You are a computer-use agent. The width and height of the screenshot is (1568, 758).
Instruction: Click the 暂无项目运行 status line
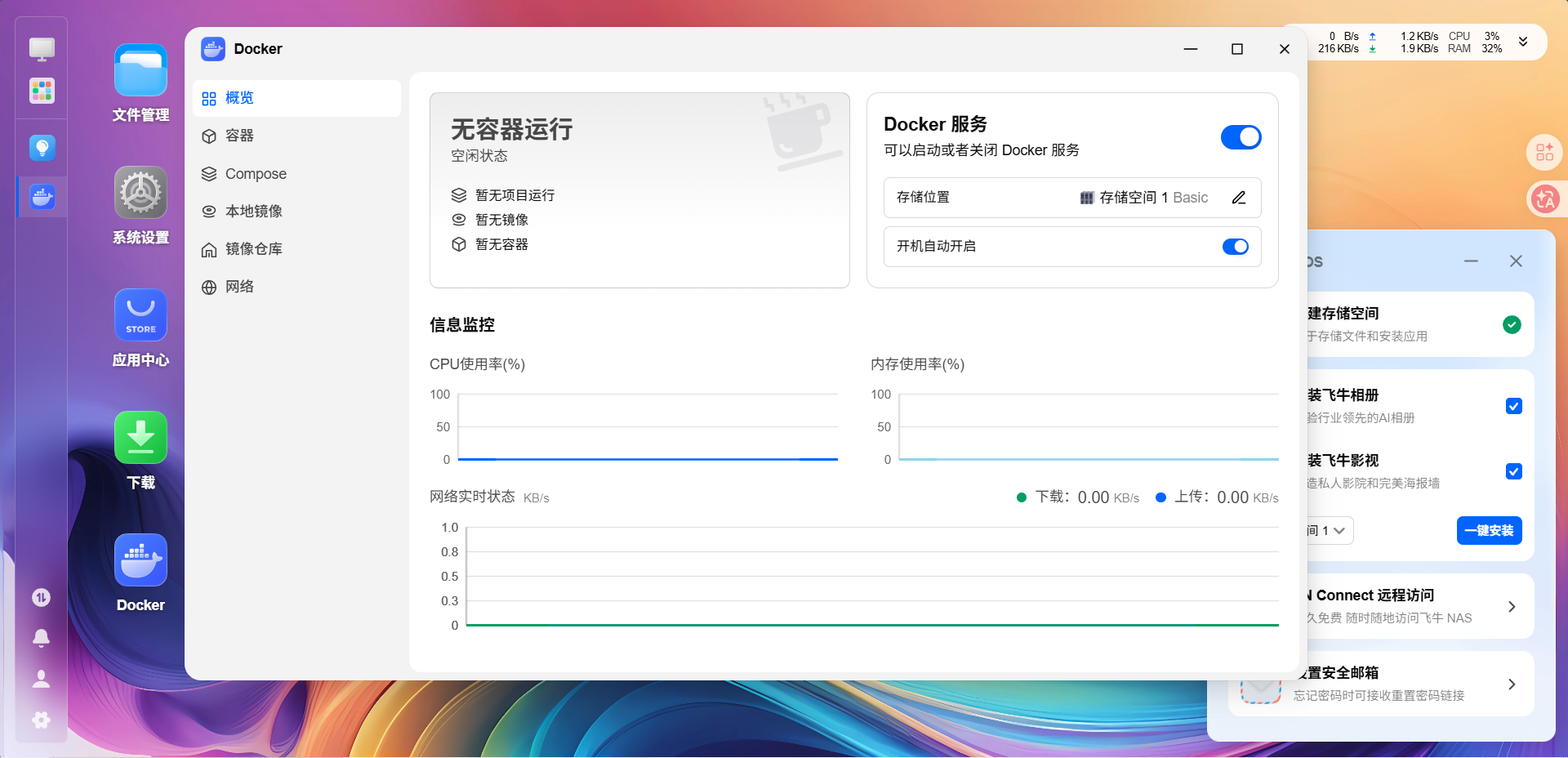pos(503,195)
